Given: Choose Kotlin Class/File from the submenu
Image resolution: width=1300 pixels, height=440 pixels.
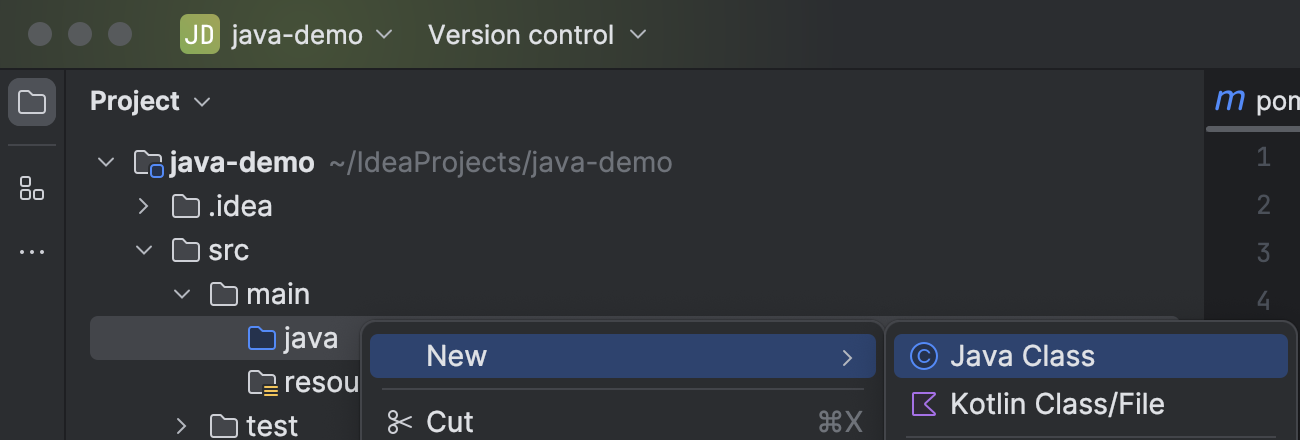Looking at the screenshot, I should 1057,404.
